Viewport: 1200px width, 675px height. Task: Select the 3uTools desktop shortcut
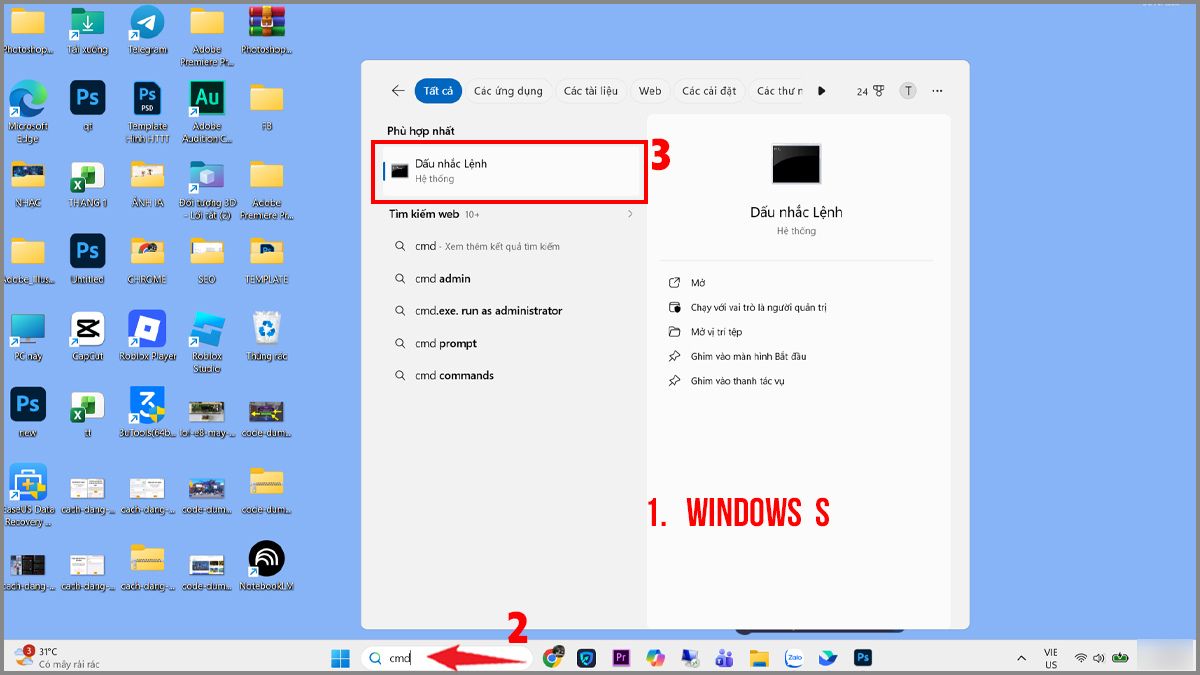click(147, 412)
